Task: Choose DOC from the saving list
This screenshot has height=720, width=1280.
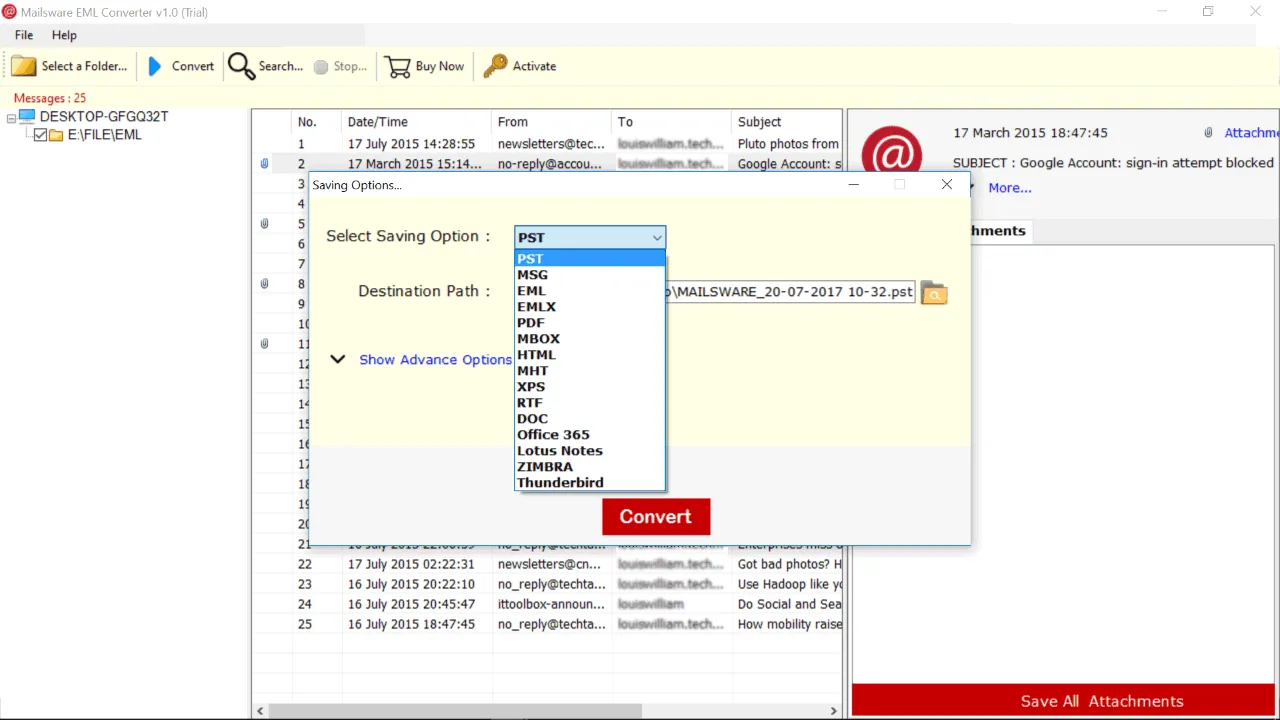Action: [x=590, y=419]
